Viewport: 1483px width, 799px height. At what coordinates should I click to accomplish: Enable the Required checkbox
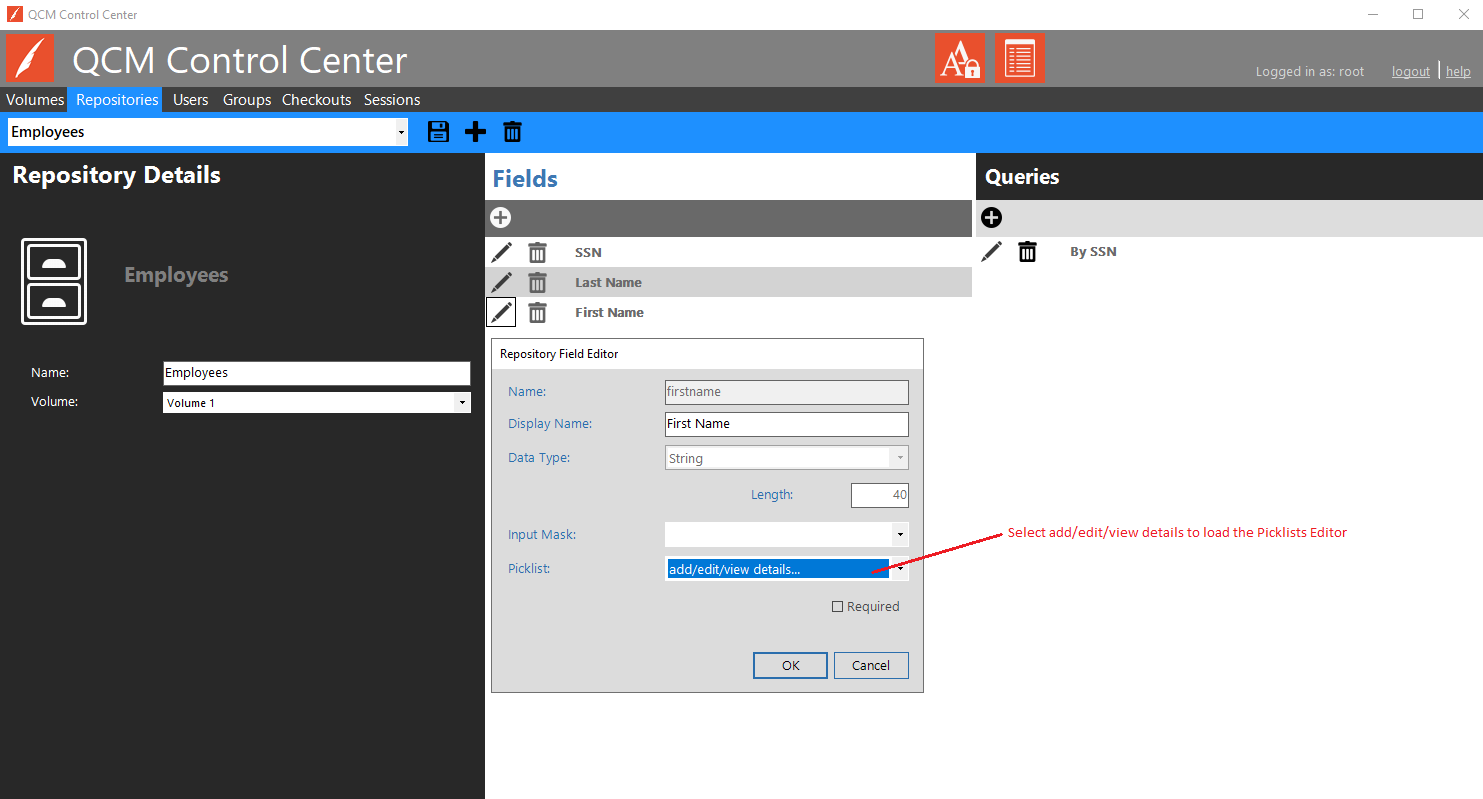coord(838,607)
